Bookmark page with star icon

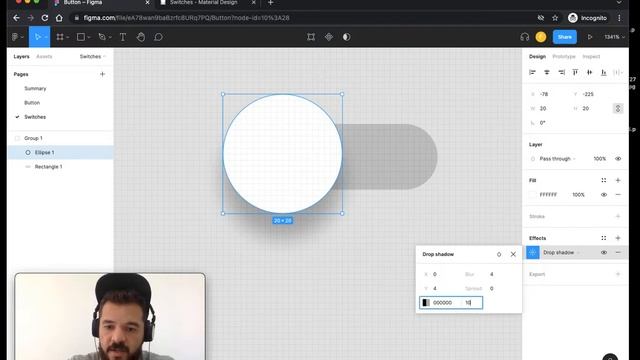(x=555, y=18)
